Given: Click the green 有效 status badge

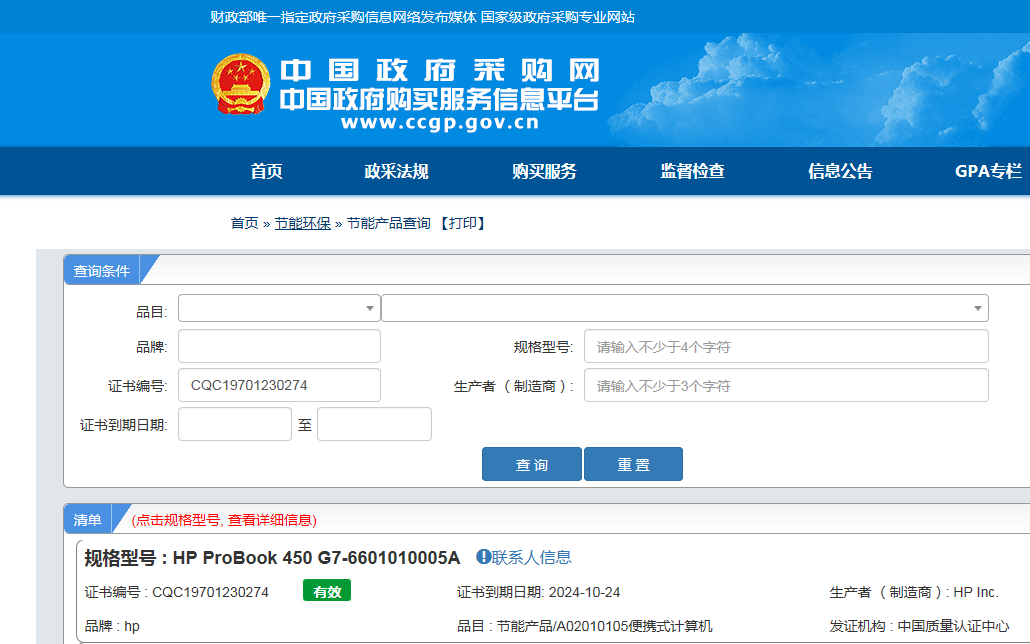Looking at the screenshot, I should click(x=327, y=591).
